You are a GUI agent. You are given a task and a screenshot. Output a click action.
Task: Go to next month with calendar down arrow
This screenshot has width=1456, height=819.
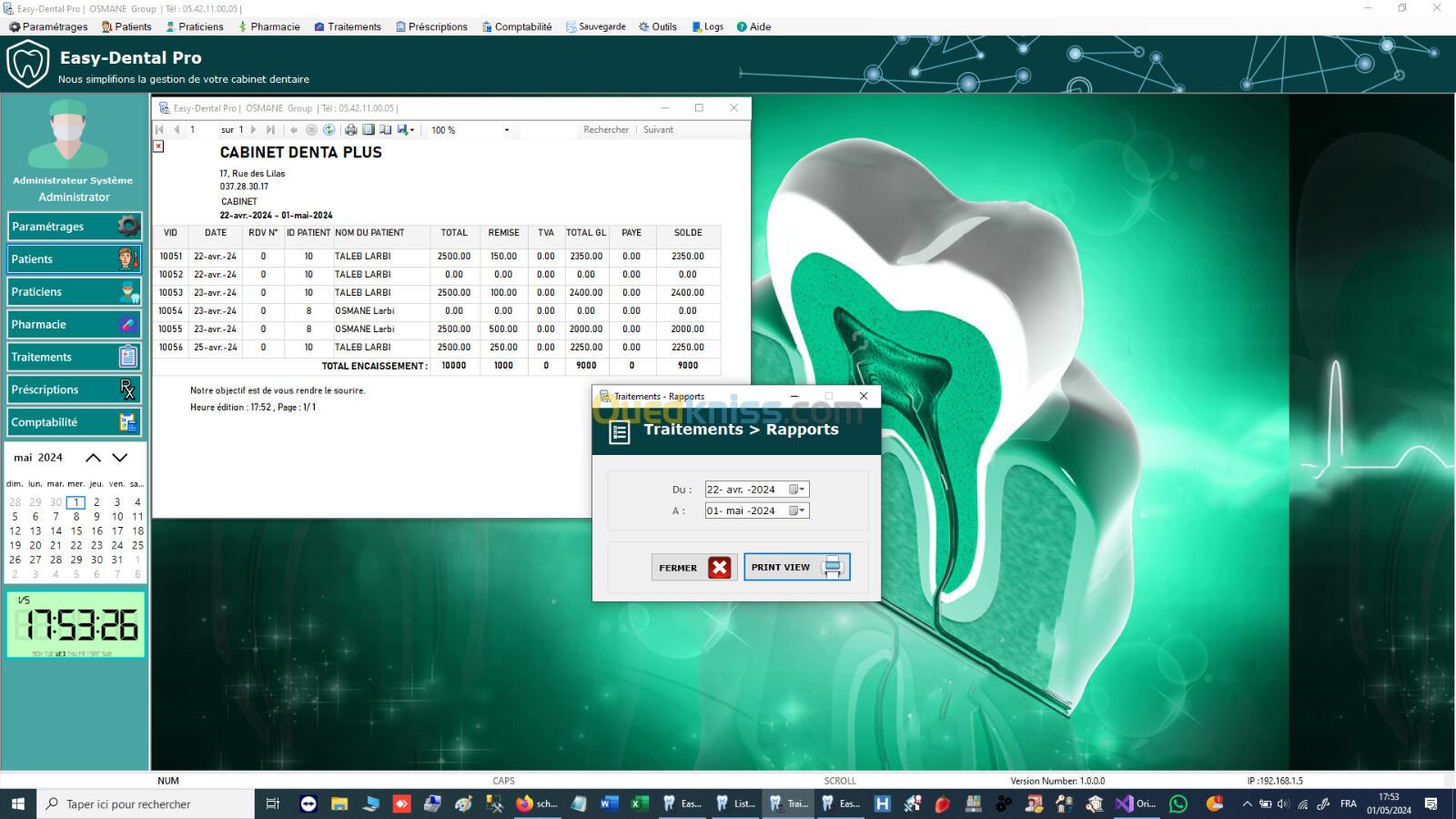(x=120, y=458)
